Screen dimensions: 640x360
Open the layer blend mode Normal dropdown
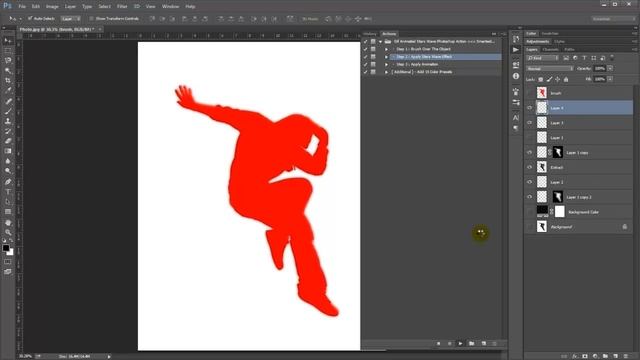tap(549, 69)
